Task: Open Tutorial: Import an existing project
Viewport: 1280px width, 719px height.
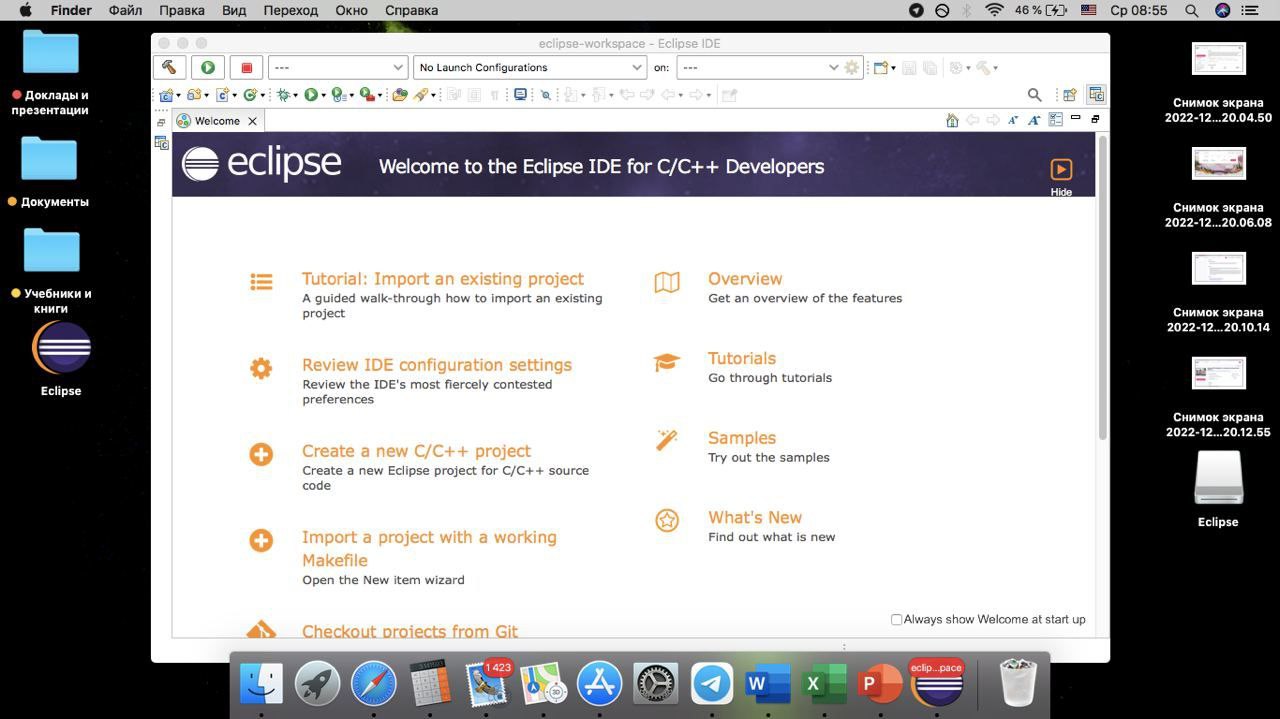Action: (x=443, y=279)
